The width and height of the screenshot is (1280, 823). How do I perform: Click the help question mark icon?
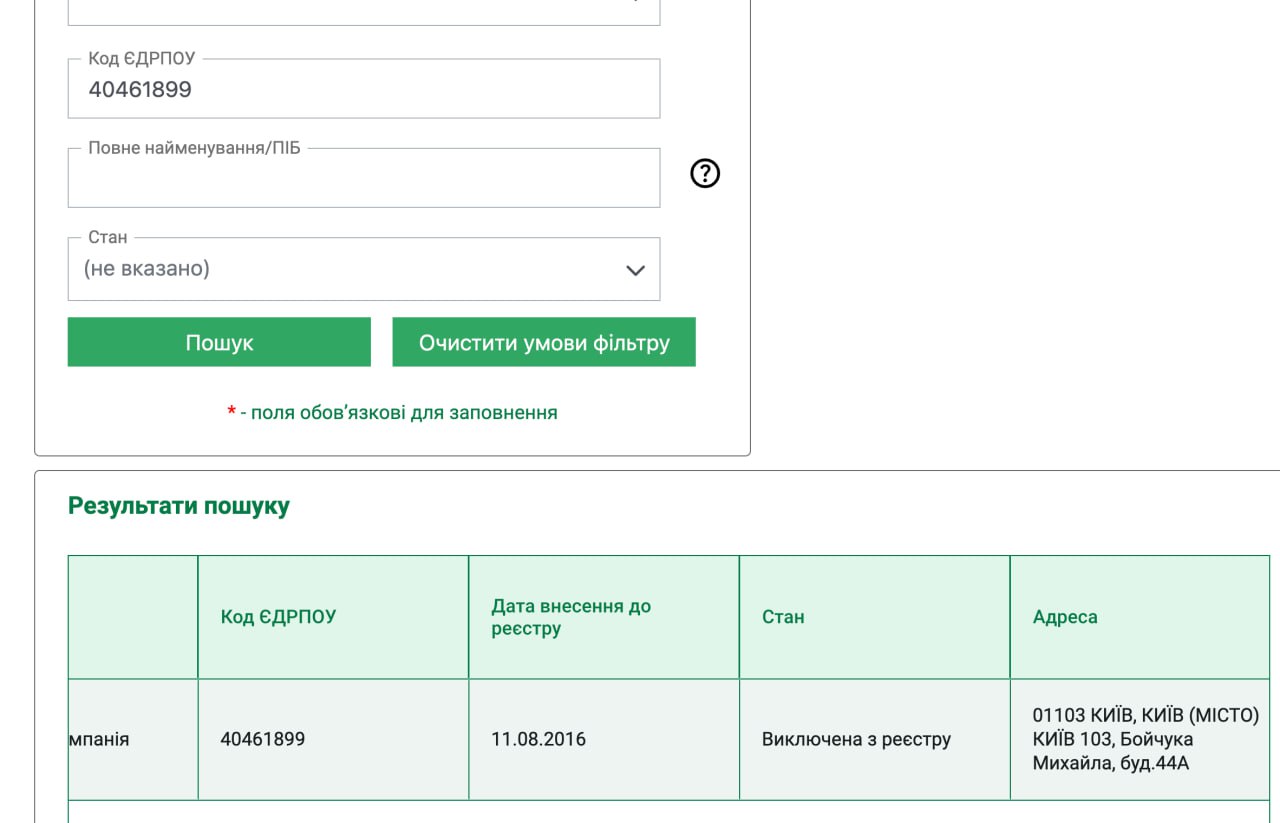[x=705, y=174]
